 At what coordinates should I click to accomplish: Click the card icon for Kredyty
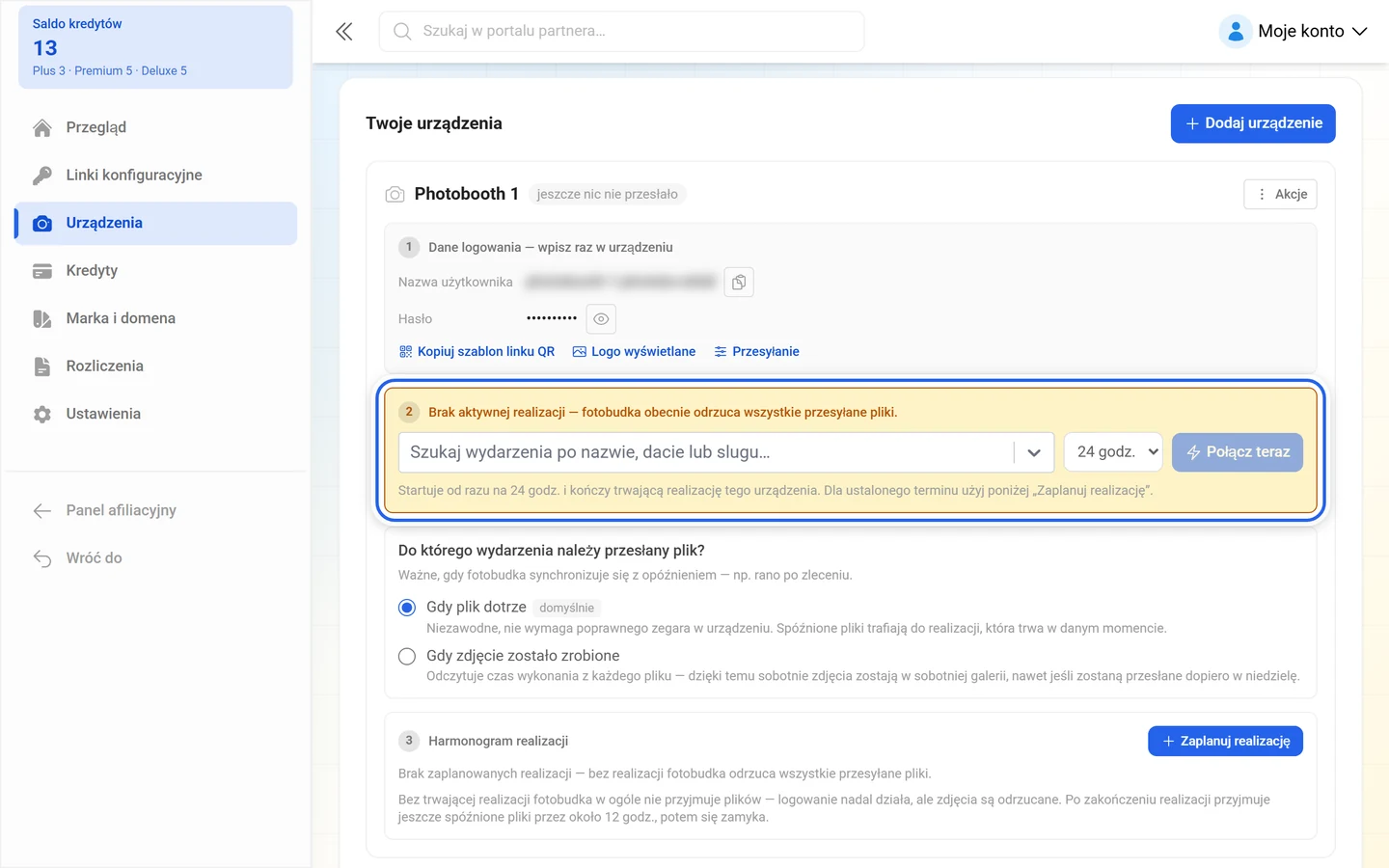pos(42,271)
